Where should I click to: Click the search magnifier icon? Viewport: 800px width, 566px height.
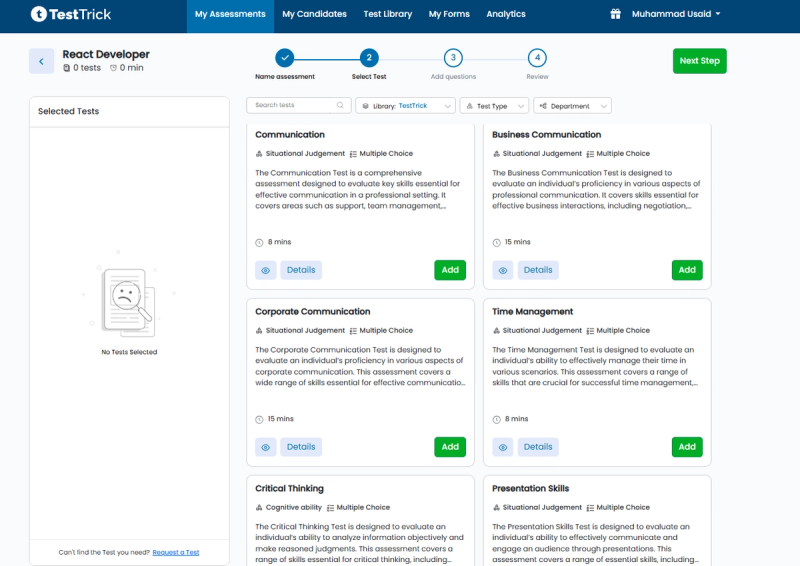[x=340, y=105]
